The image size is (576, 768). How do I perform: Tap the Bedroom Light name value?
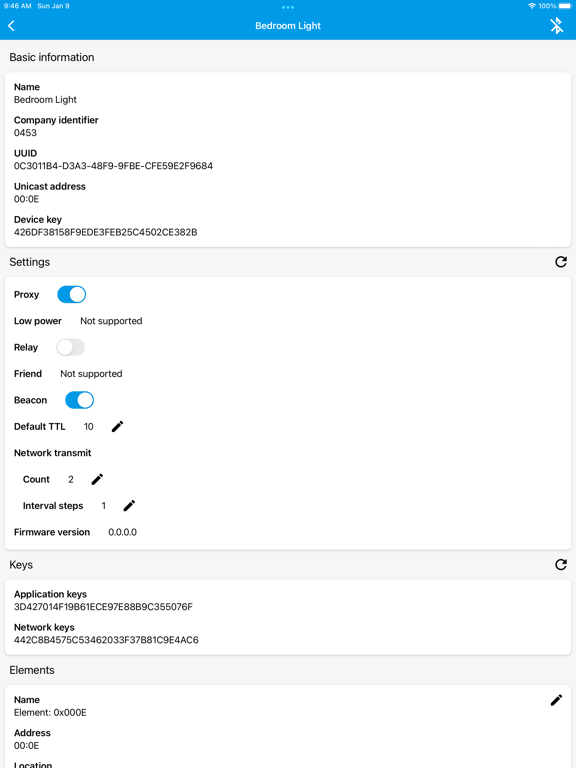(x=45, y=99)
